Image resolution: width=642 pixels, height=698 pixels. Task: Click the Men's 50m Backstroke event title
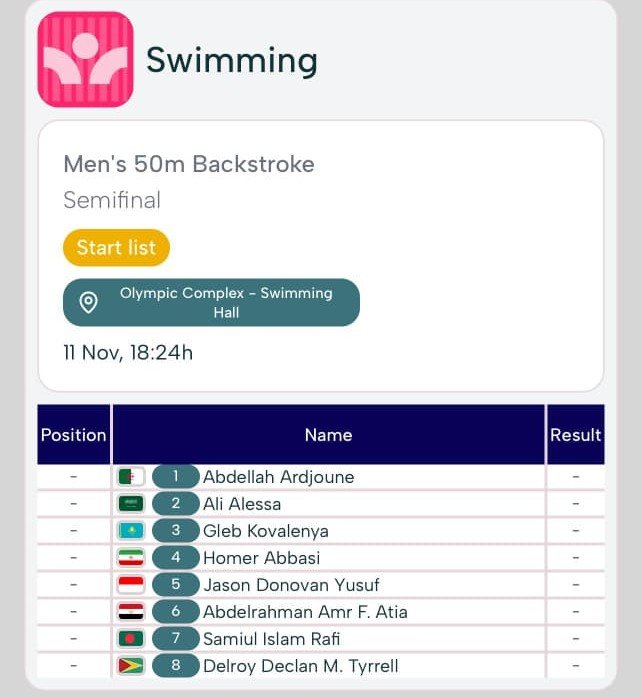(x=189, y=164)
